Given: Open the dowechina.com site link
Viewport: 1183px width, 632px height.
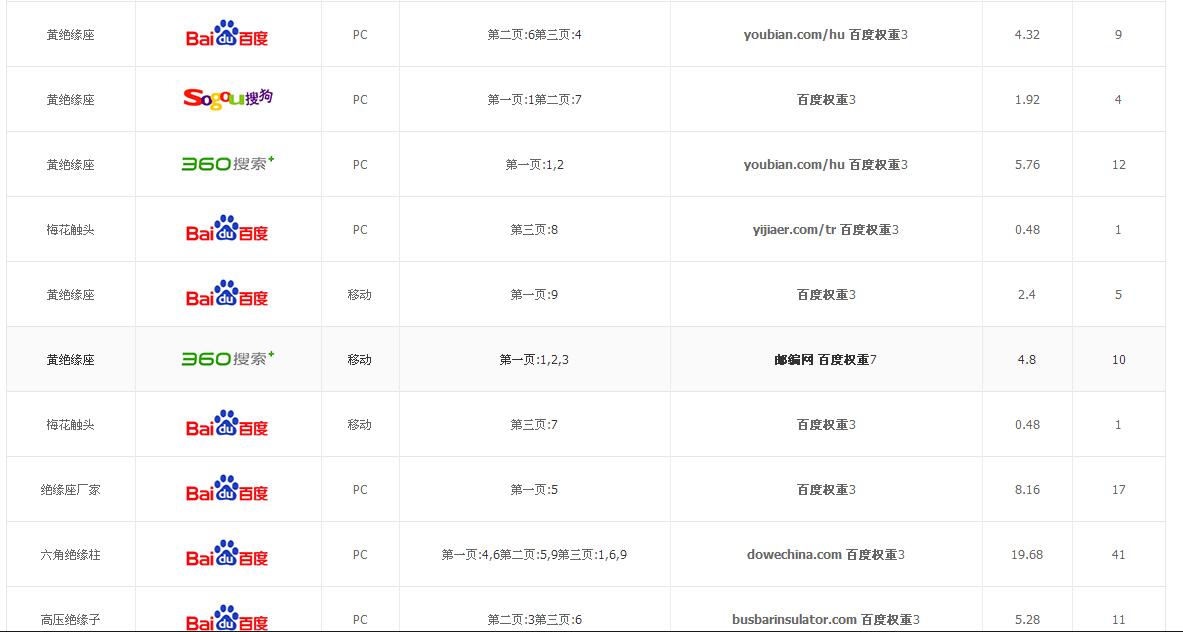Looking at the screenshot, I should pos(794,555).
